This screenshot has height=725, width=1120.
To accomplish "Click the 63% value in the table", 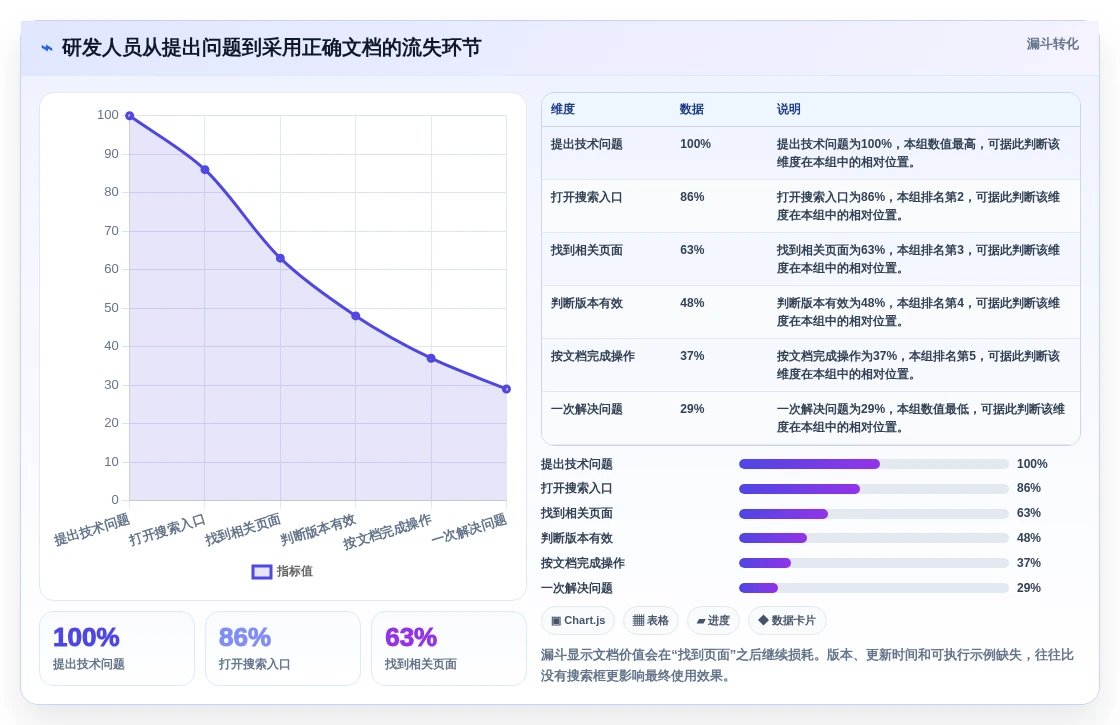I will [692, 250].
